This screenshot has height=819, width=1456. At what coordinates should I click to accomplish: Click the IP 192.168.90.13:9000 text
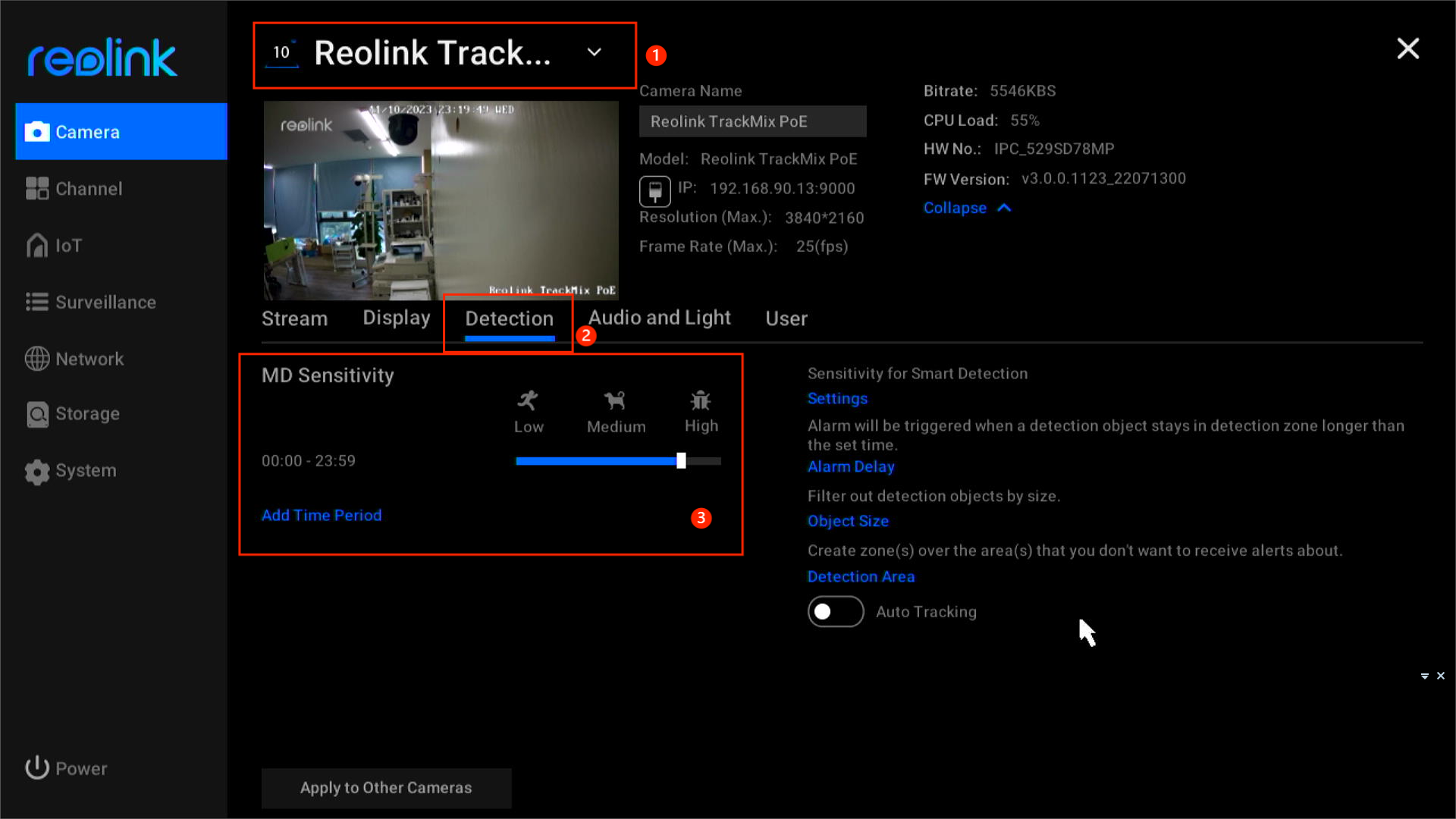[x=782, y=188]
